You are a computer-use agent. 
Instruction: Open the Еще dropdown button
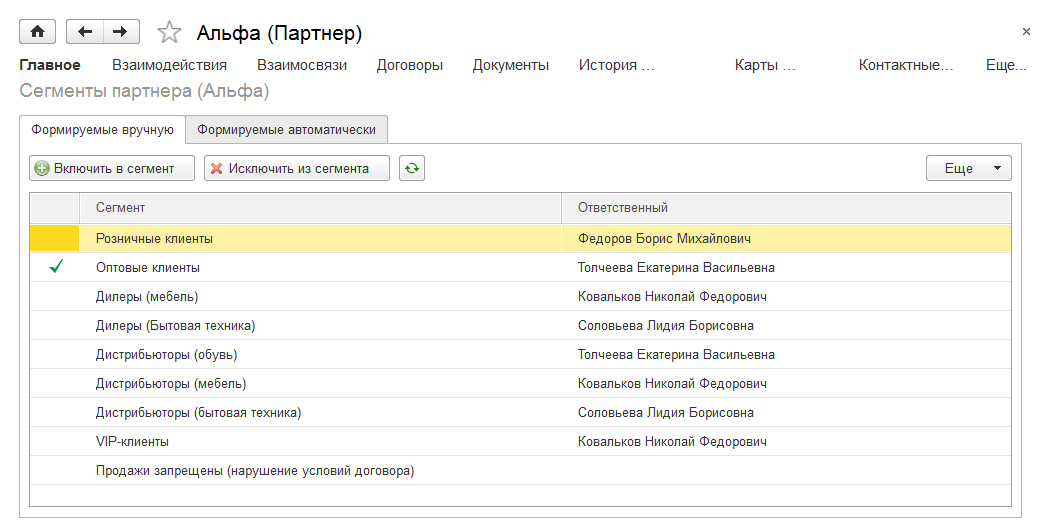pyautogui.click(x=968, y=168)
